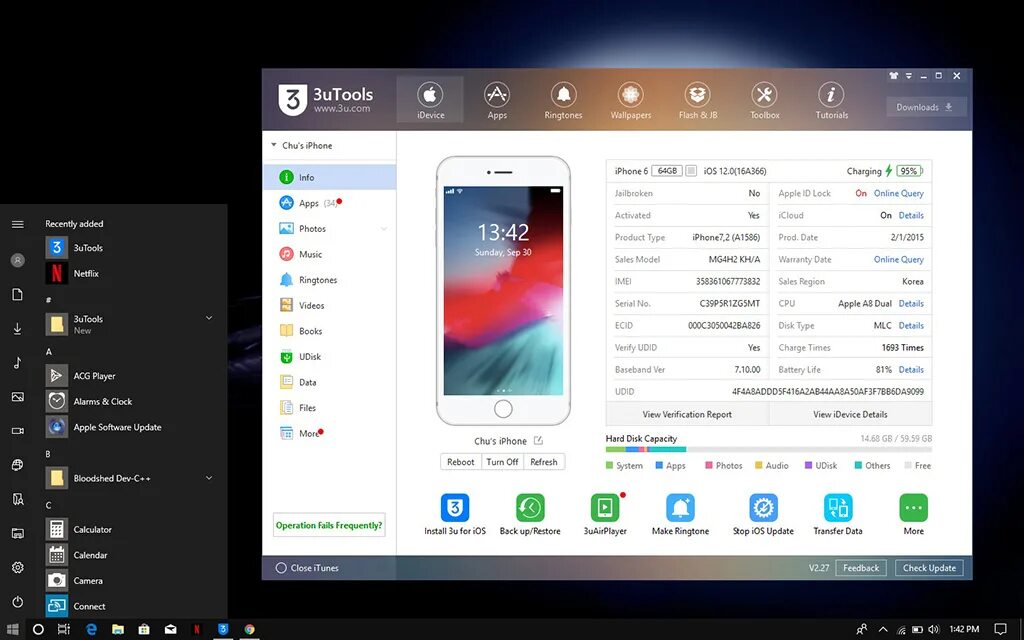The height and width of the screenshot is (640, 1024).
Task: Click the UDisk purple legend swatch
Action: 808,466
